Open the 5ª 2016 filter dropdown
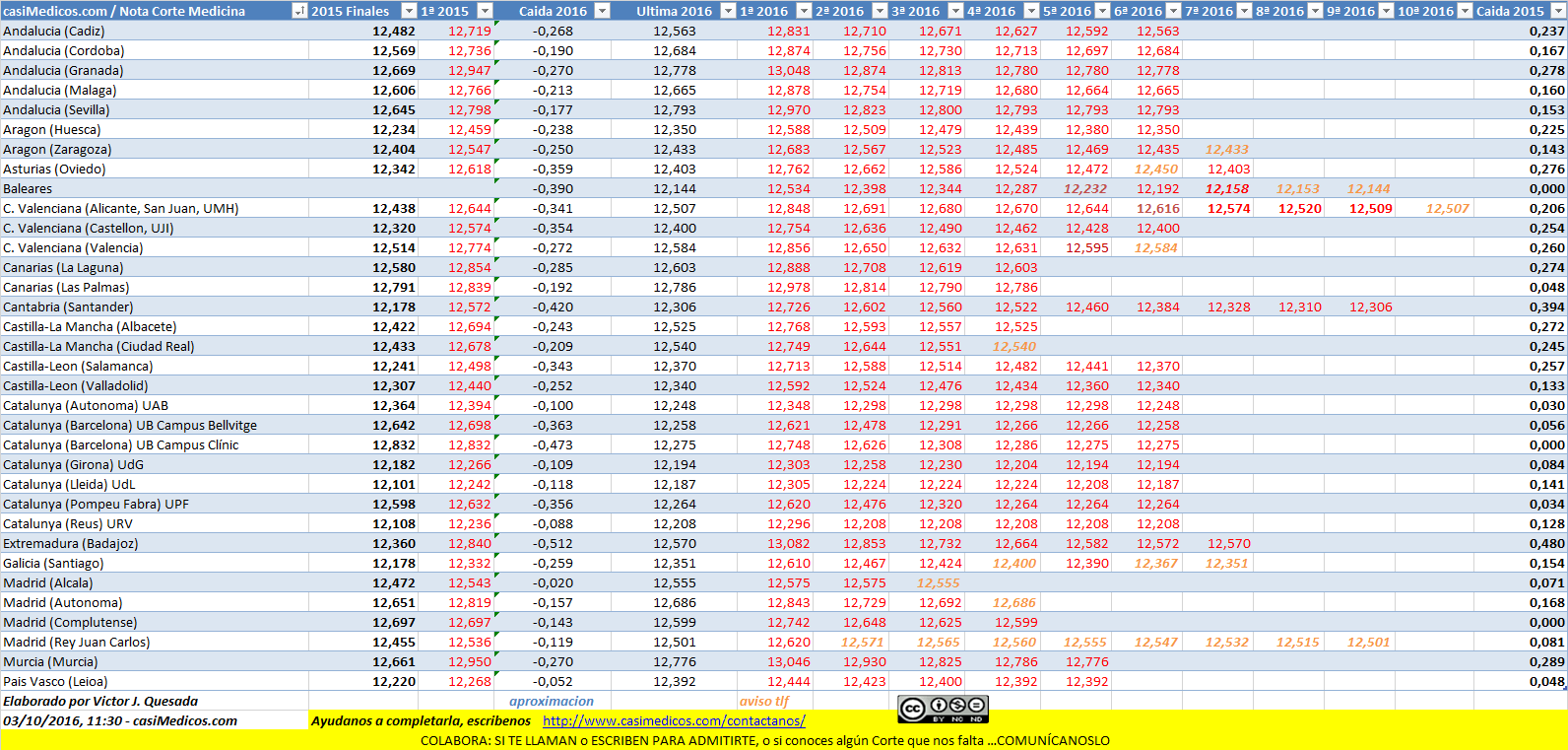The image size is (1568, 750). tap(1102, 11)
